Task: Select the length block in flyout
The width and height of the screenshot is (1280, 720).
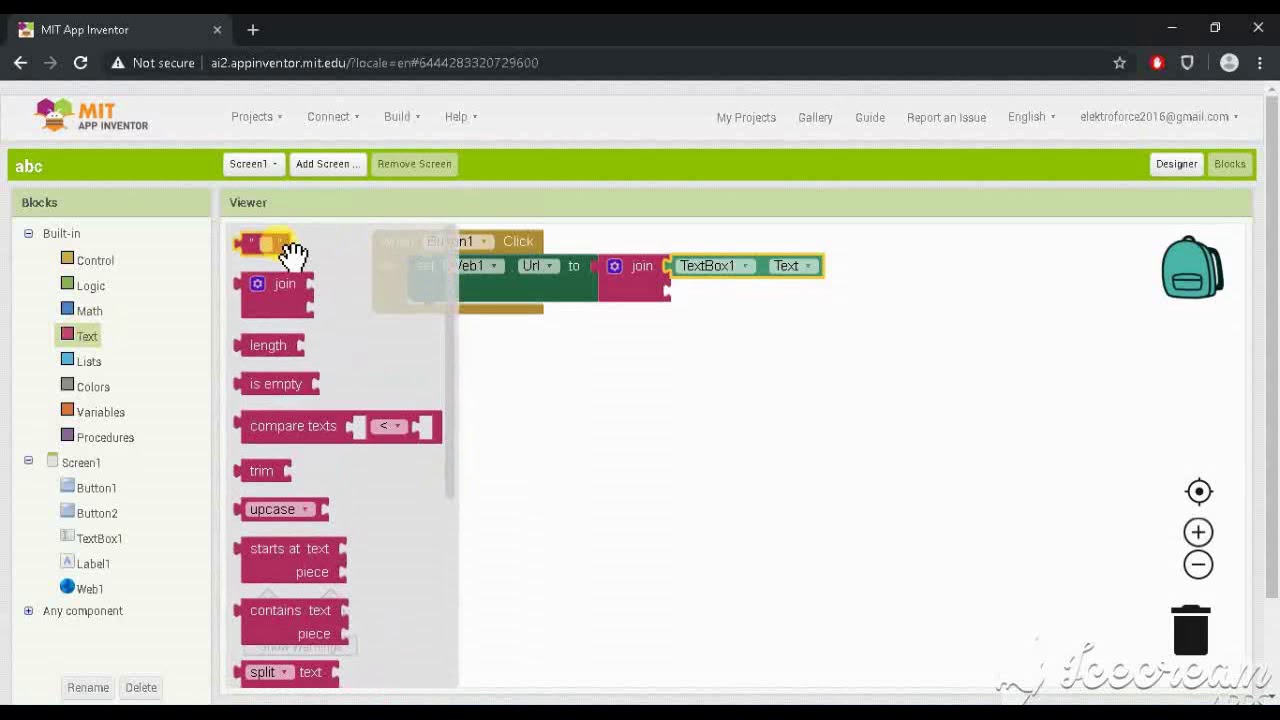Action: click(270, 345)
